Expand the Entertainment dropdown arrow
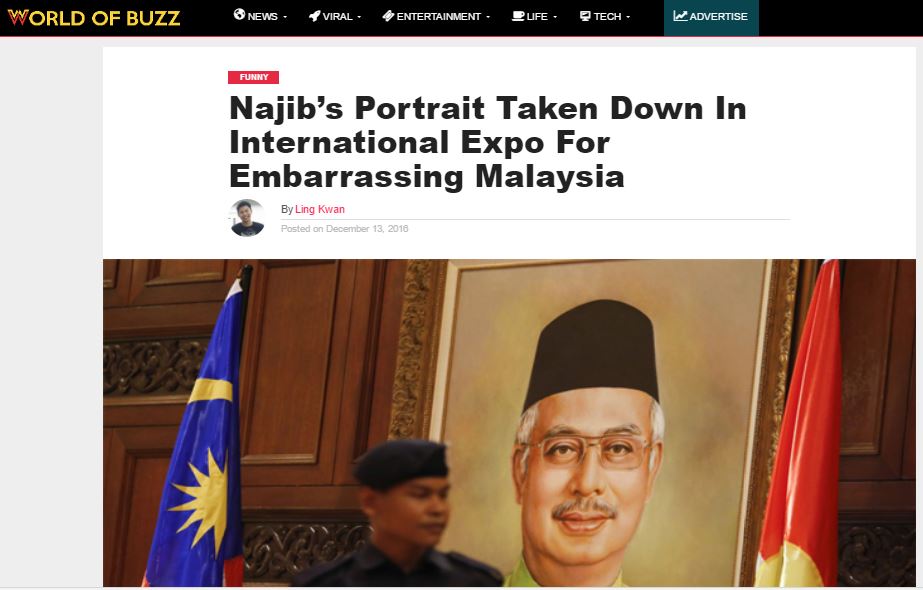 [488, 17]
